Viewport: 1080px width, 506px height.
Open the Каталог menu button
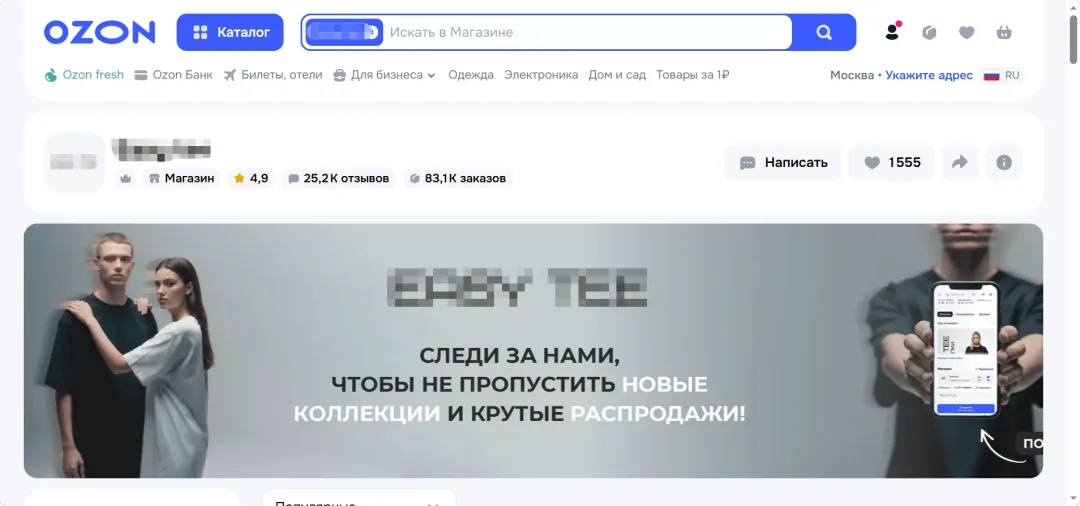(230, 32)
